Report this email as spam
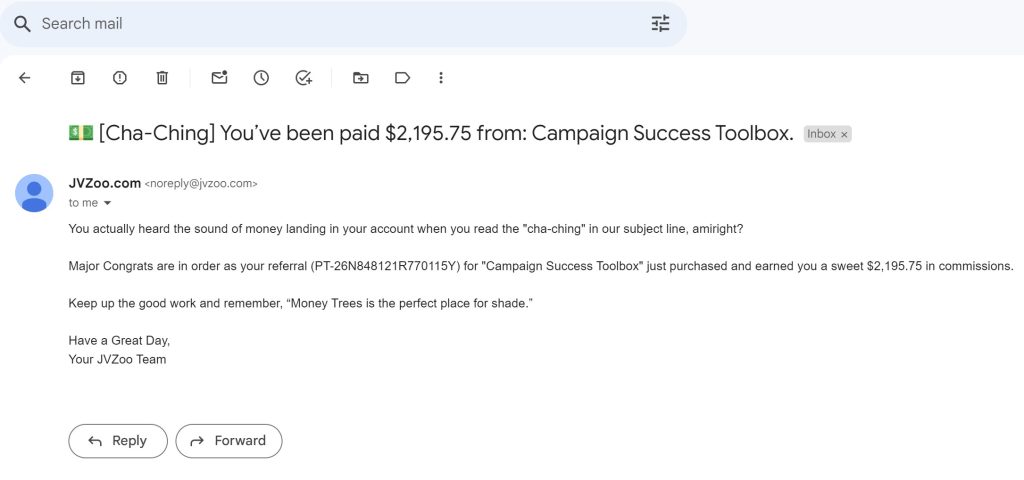 120,78
